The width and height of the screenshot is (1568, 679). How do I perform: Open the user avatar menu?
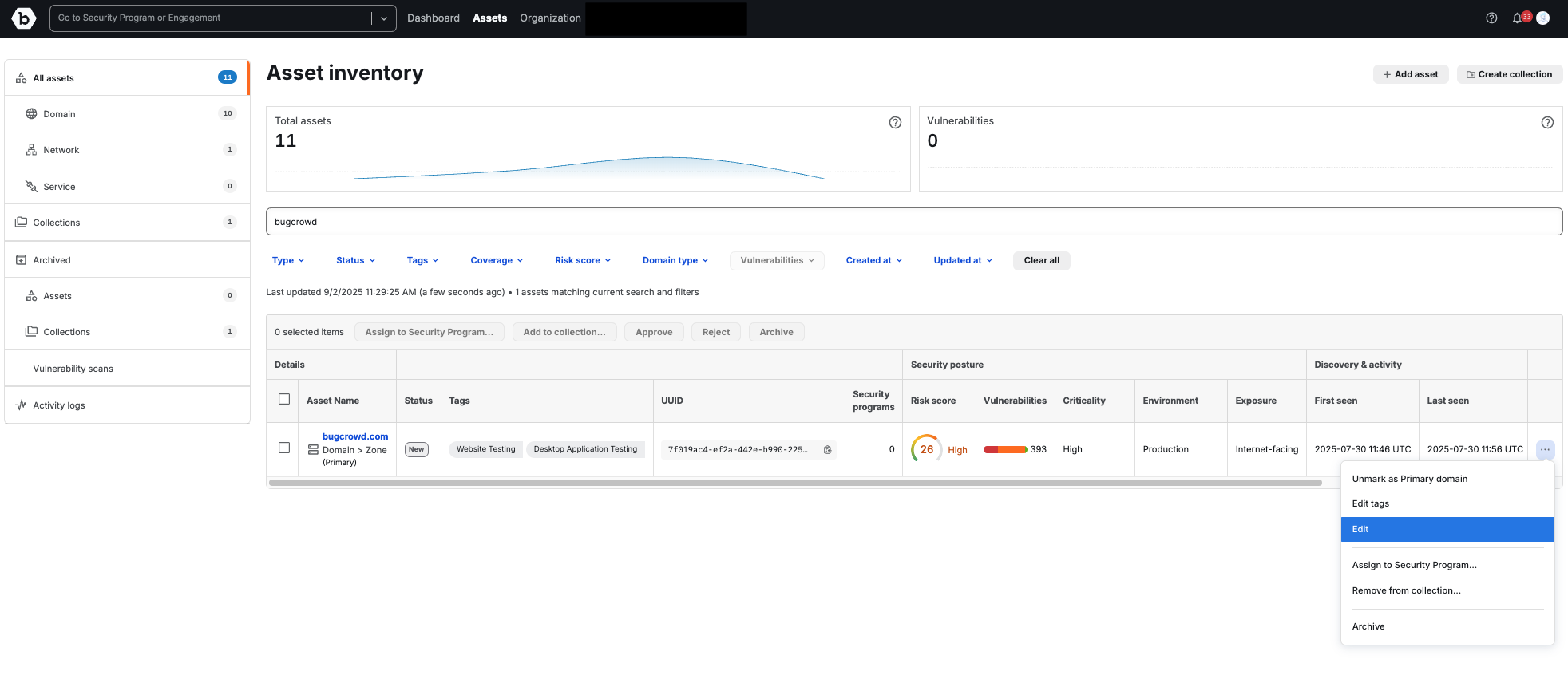tap(1543, 18)
